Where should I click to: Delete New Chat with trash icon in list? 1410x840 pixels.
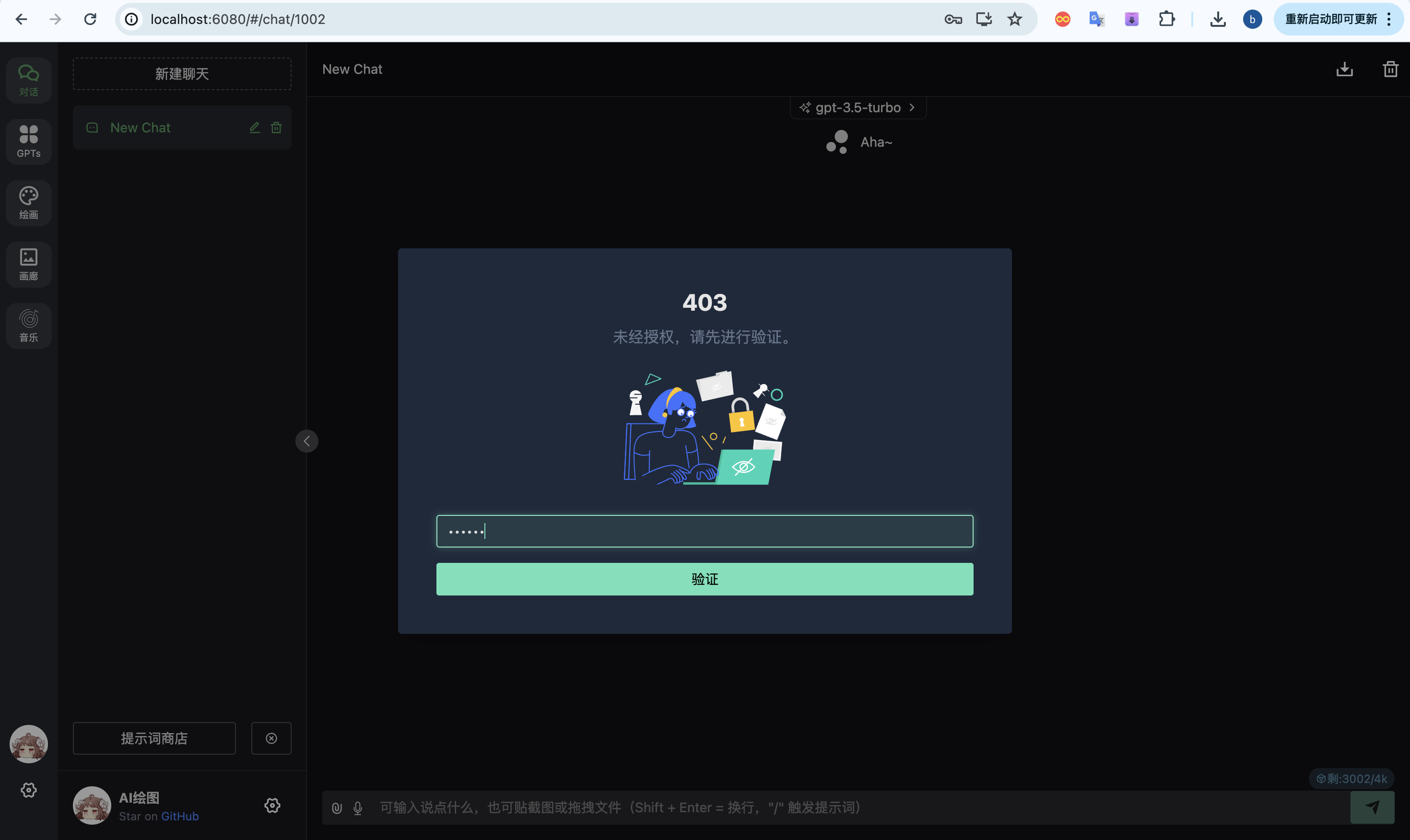276,128
